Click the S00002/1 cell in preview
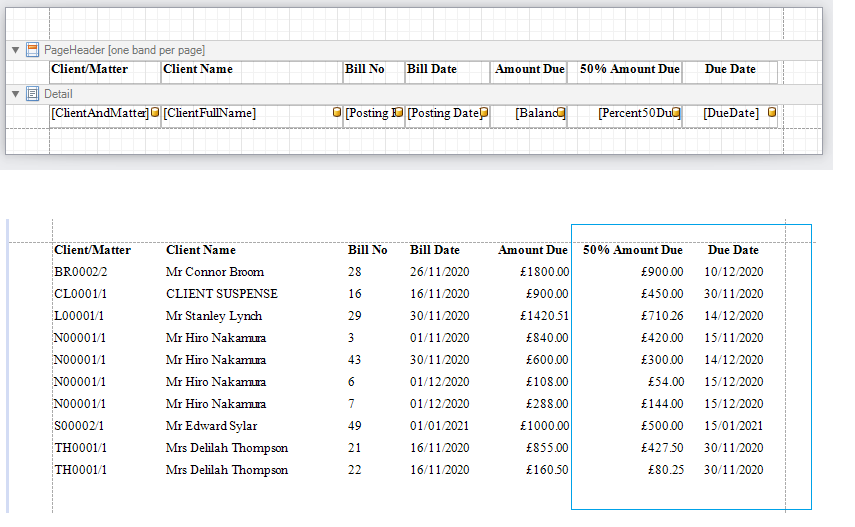855x527 pixels. 79,426
